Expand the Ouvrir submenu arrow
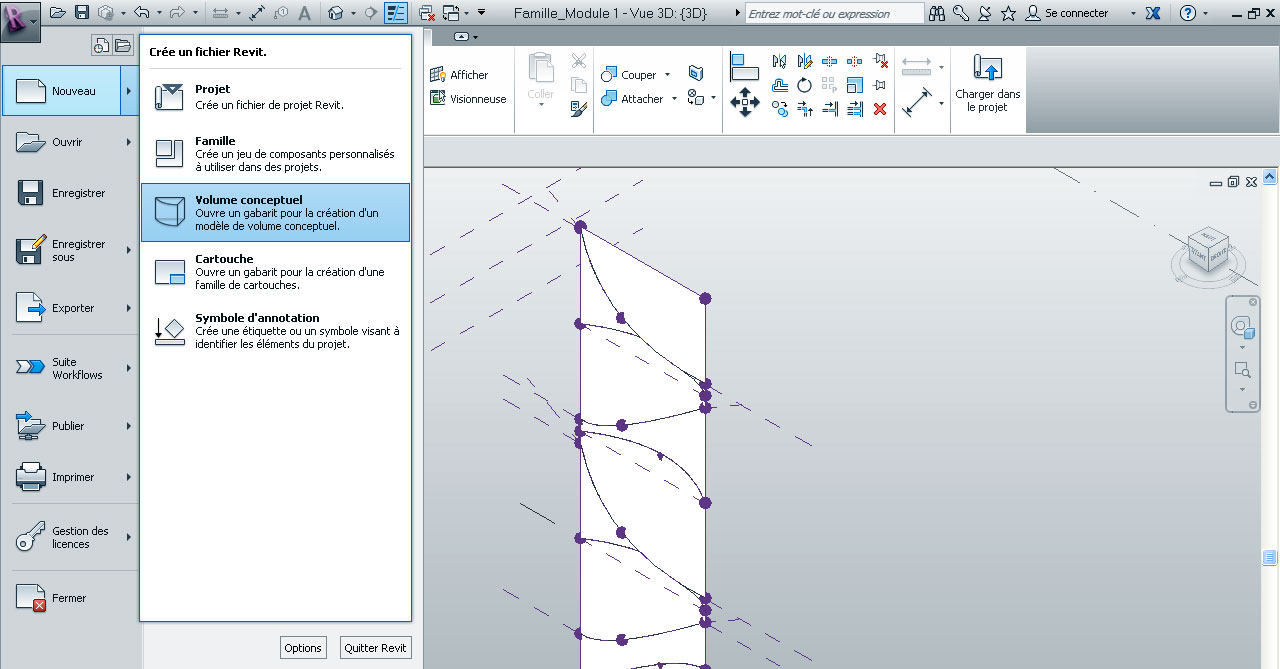Image resolution: width=1280 pixels, height=669 pixels. pos(129,142)
